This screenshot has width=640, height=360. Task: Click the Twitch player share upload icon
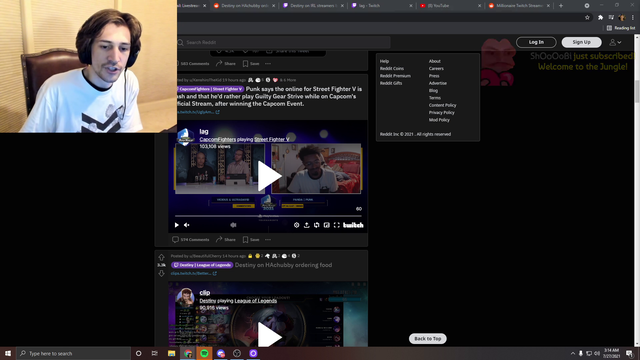[x=307, y=225]
